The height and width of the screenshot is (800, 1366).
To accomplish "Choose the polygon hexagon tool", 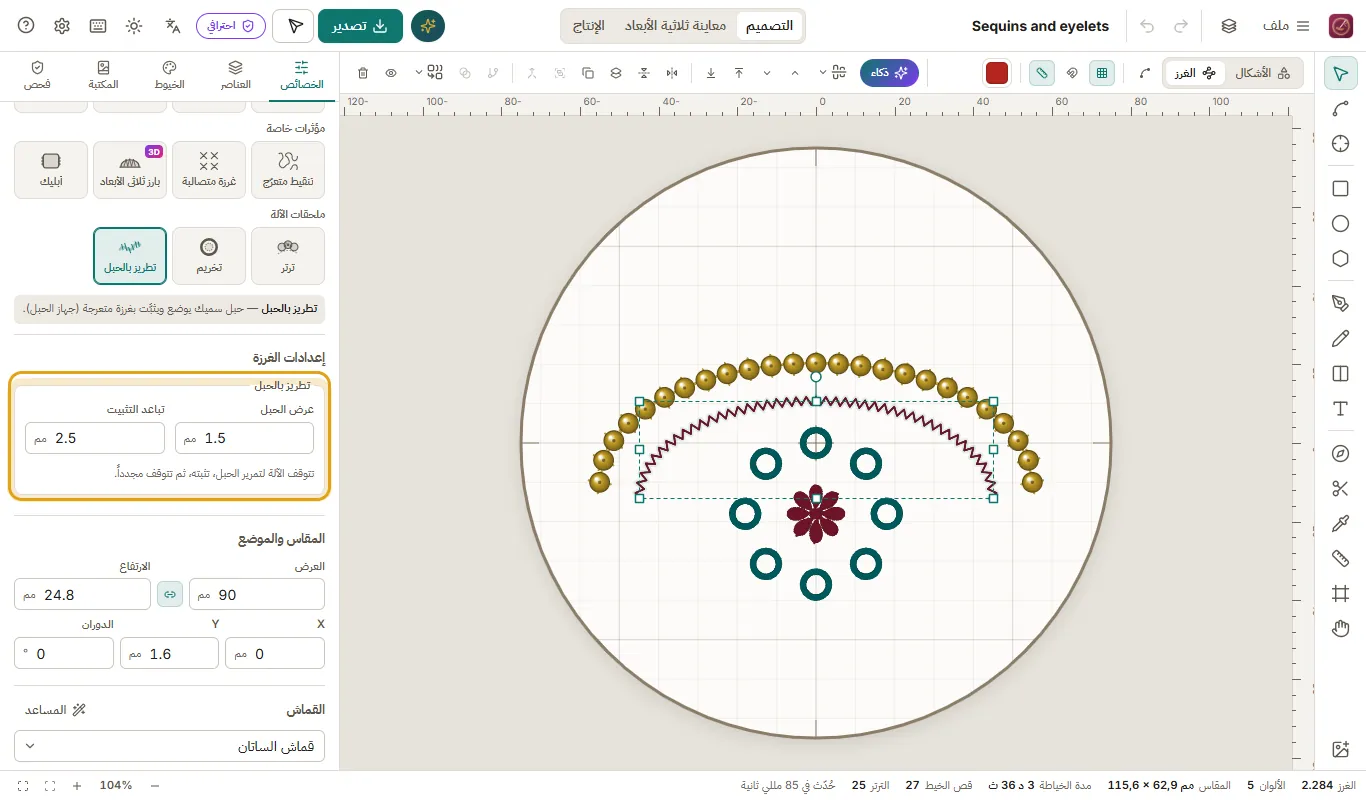I will (x=1341, y=258).
